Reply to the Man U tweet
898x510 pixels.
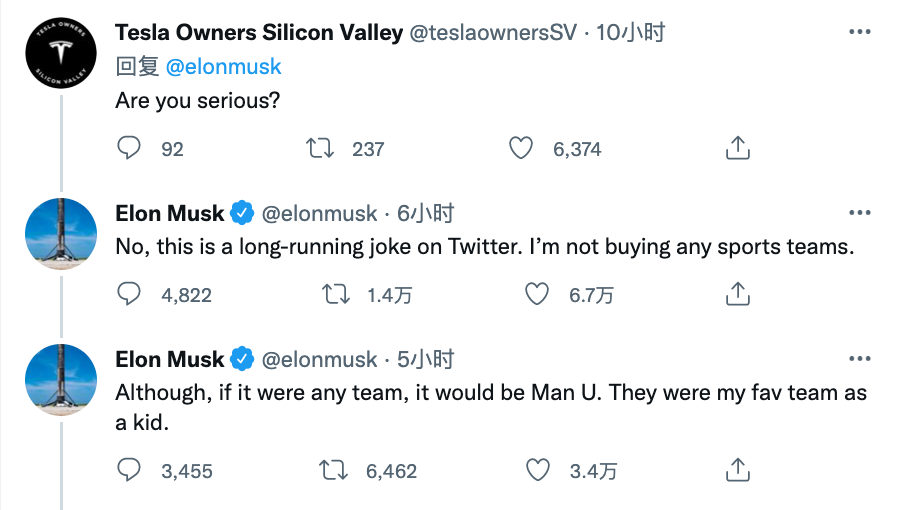point(130,470)
